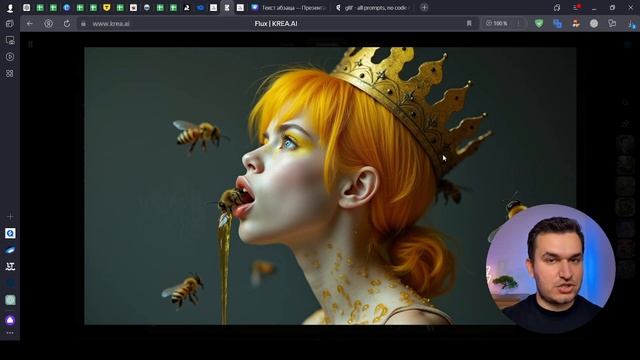Screen dimensions: 640x360
Task: Go back with the arrow button
Action: pos(30,24)
